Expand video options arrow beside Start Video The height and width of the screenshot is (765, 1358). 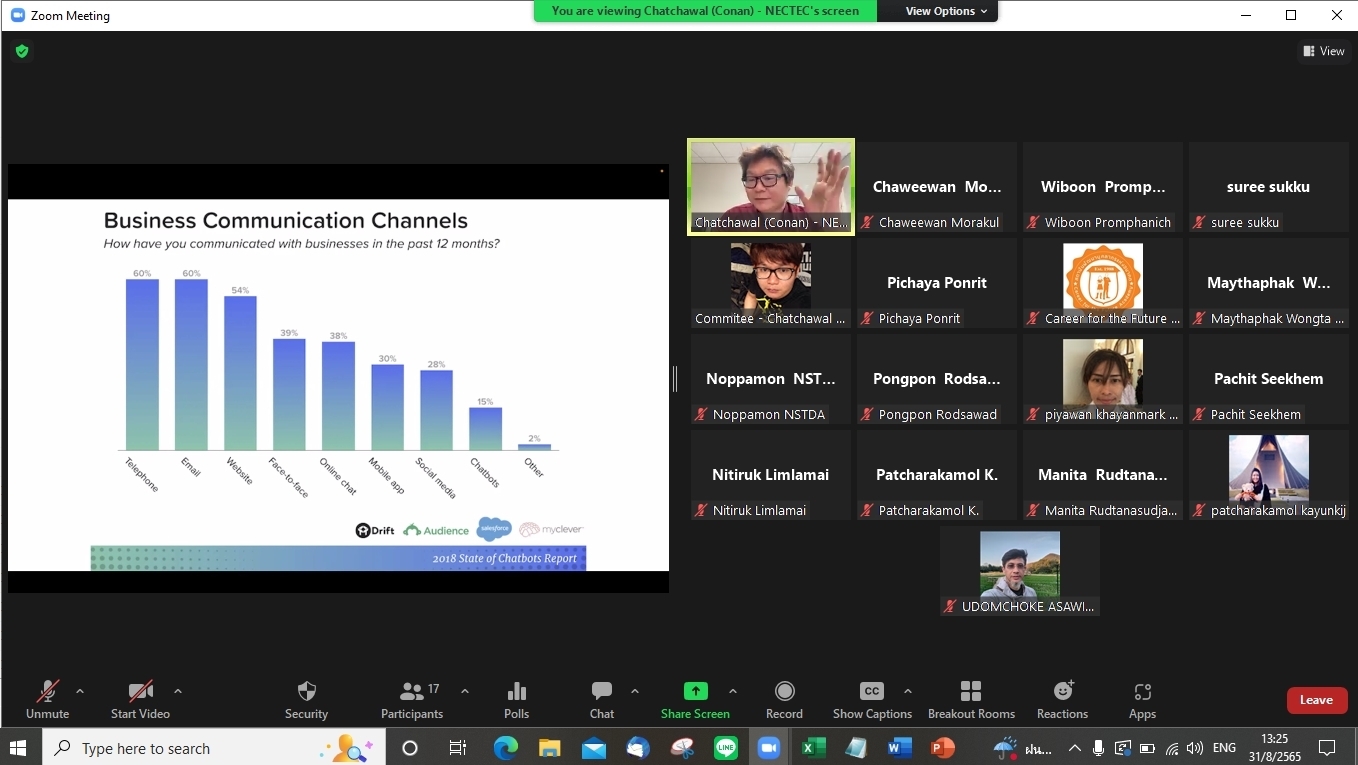178,691
